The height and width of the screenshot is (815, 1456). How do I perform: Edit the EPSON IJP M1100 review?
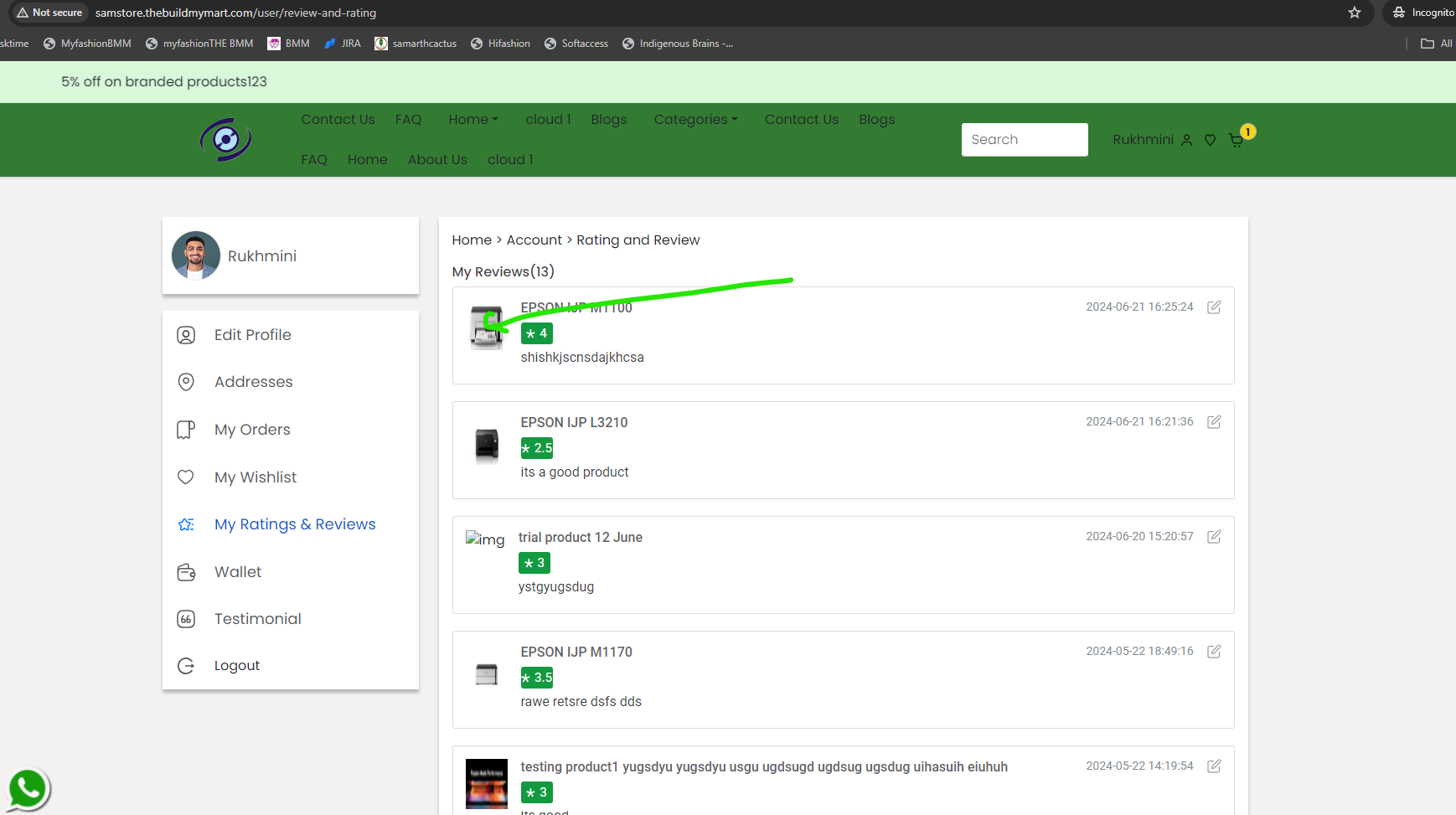(1214, 307)
